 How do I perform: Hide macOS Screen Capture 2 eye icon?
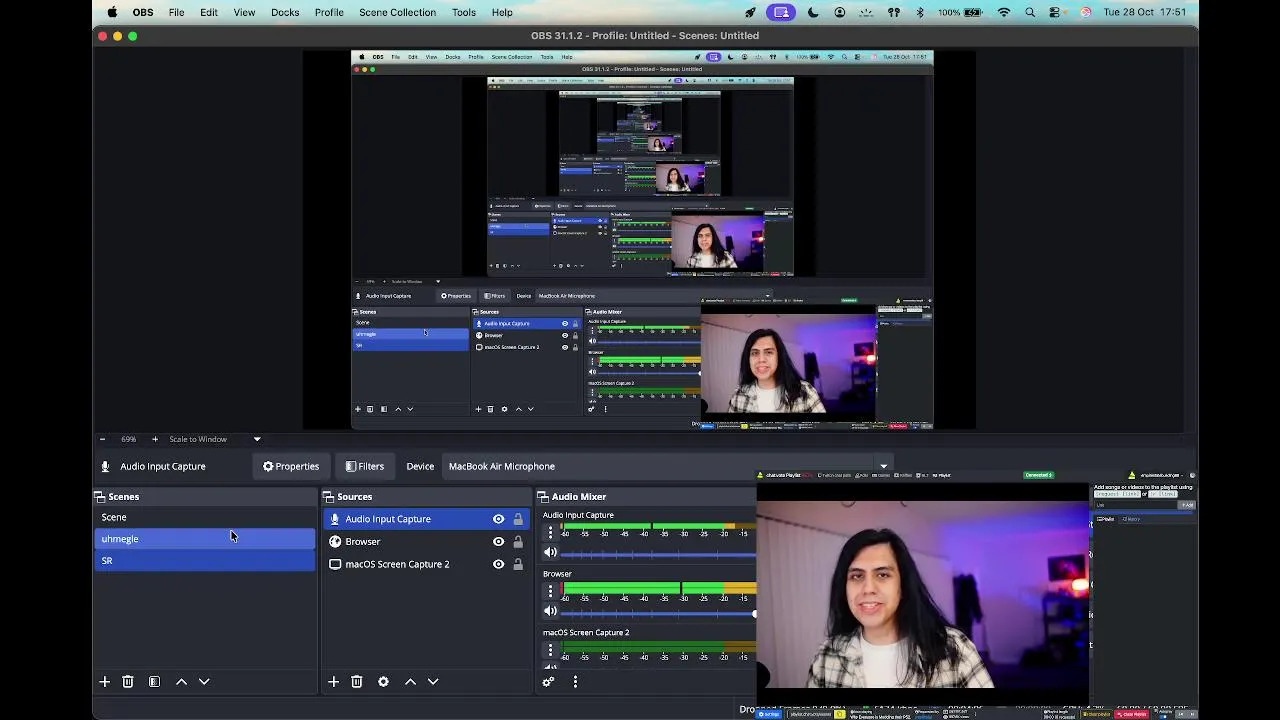coord(498,564)
